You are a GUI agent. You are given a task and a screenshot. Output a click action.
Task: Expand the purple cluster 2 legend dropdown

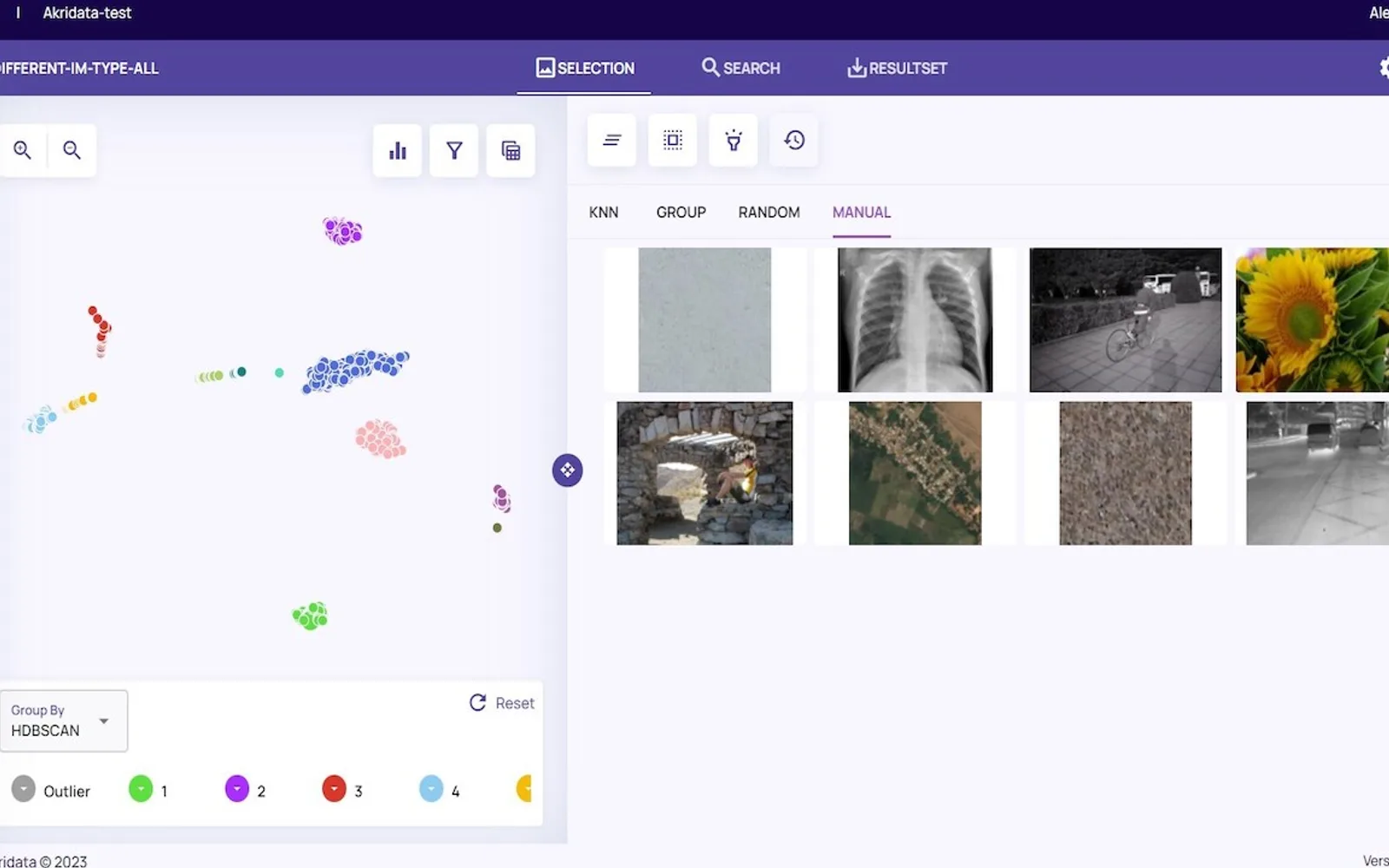[237, 789]
